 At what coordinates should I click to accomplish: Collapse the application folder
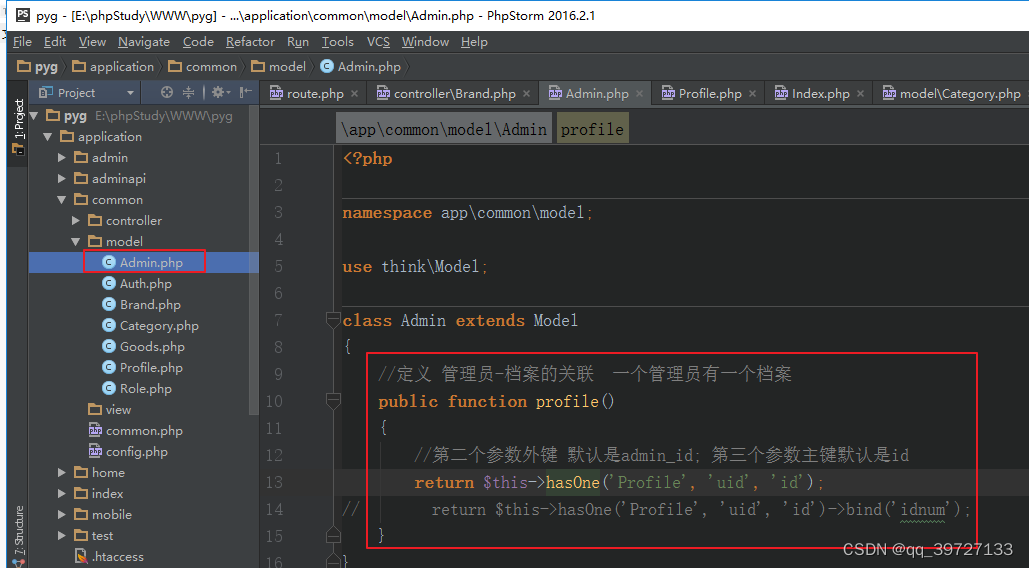point(47,136)
